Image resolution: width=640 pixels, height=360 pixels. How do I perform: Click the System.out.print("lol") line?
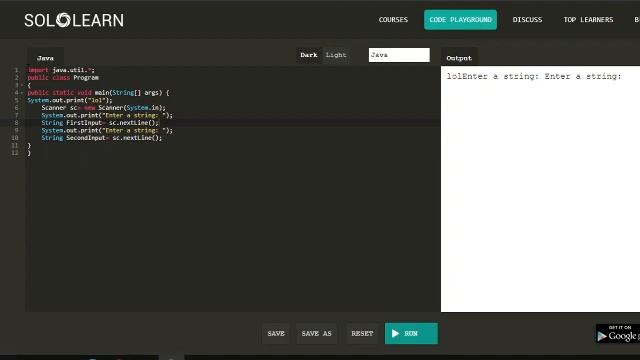pyautogui.click(x=70, y=100)
